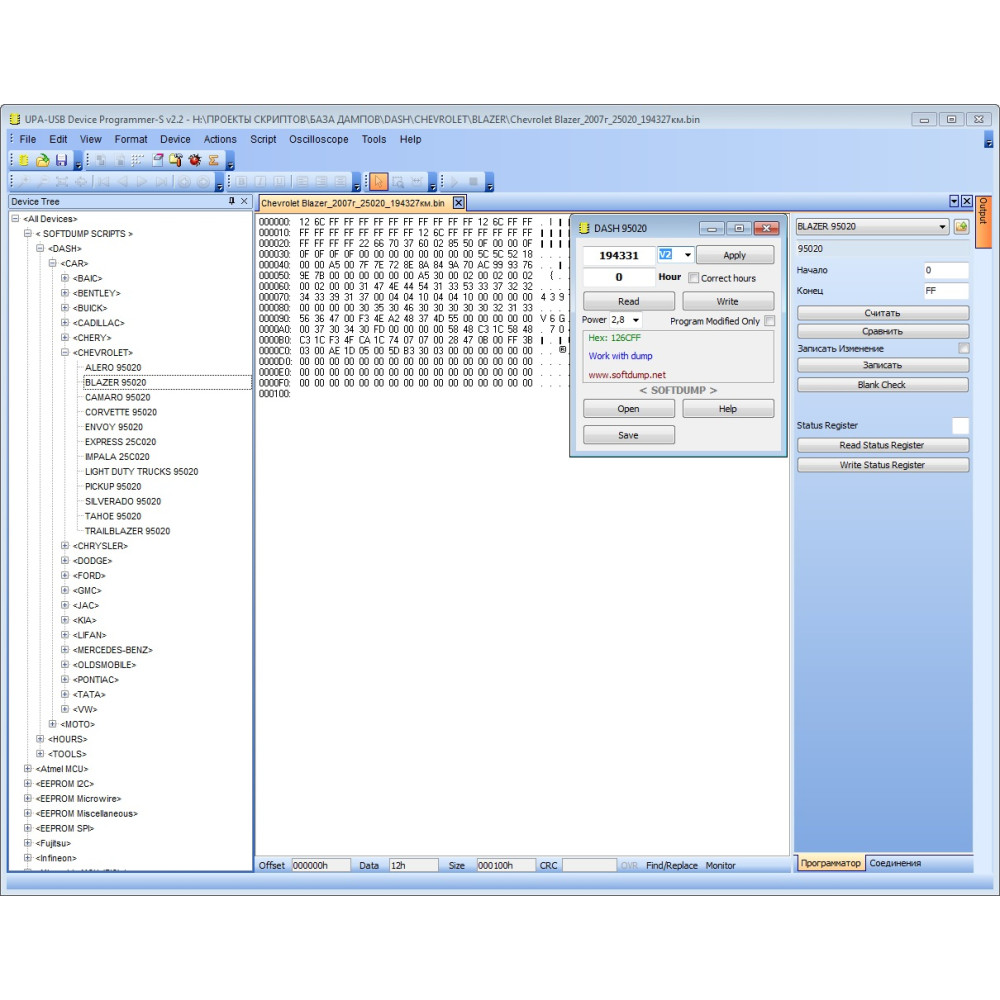
Task: Expand the MERCEDES-BENZ tree node
Action: coord(65,650)
